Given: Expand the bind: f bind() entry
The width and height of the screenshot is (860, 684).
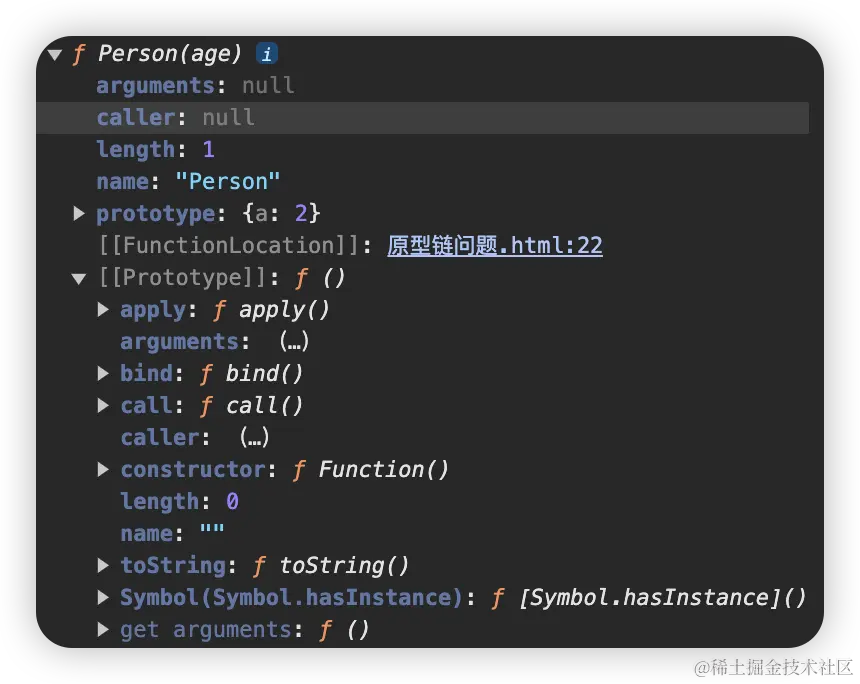Looking at the screenshot, I should click(x=103, y=374).
